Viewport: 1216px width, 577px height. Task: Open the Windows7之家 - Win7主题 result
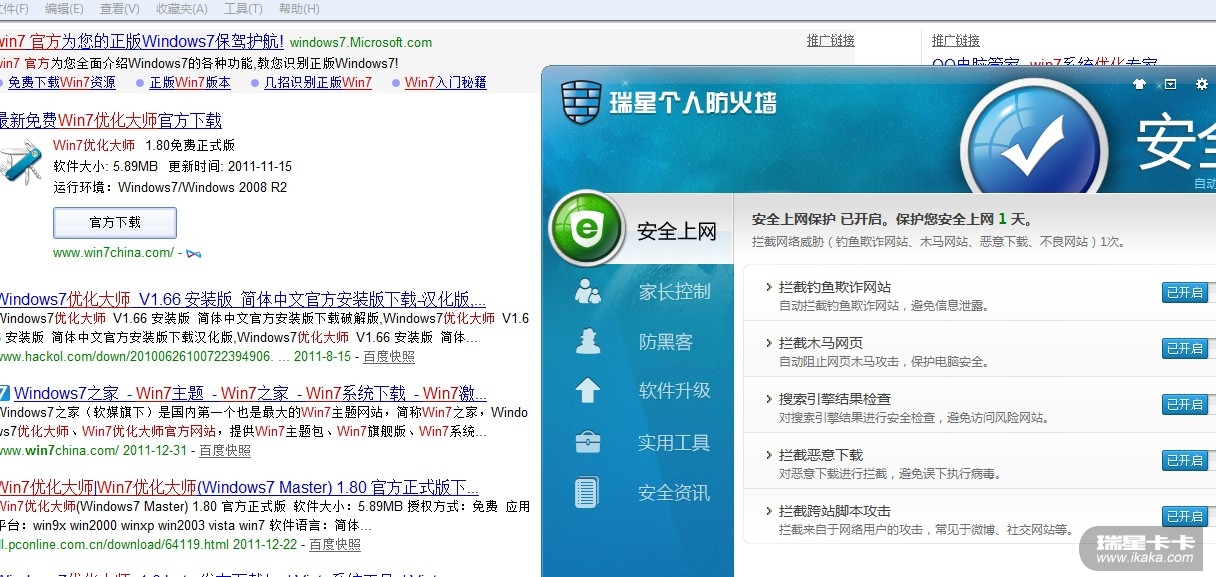tap(250, 393)
